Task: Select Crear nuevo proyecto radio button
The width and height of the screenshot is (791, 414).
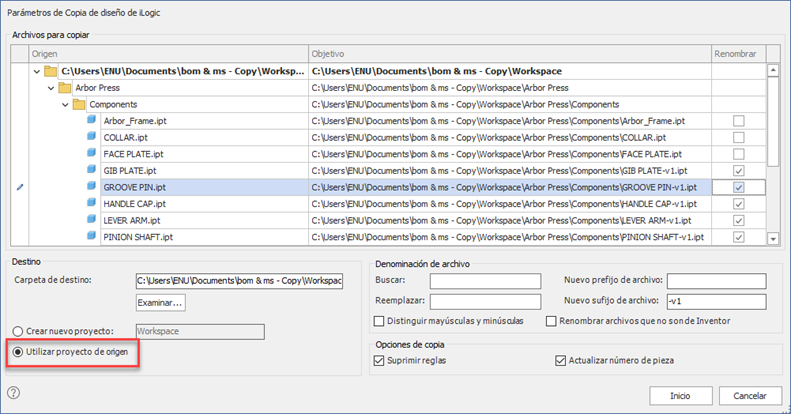Action: (x=17, y=331)
